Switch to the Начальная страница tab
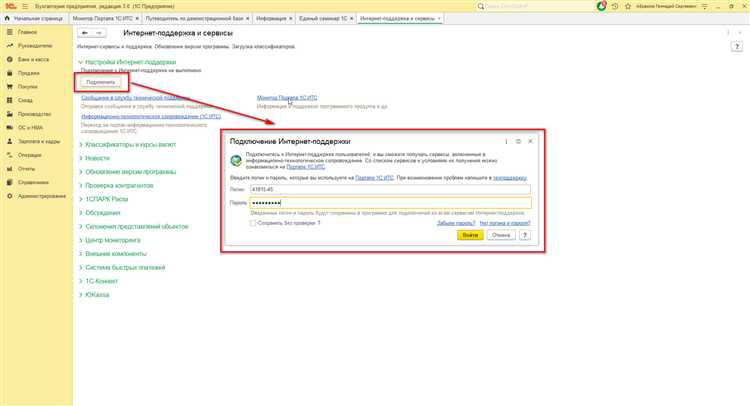This screenshot has height=406, width=750. [34, 18]
